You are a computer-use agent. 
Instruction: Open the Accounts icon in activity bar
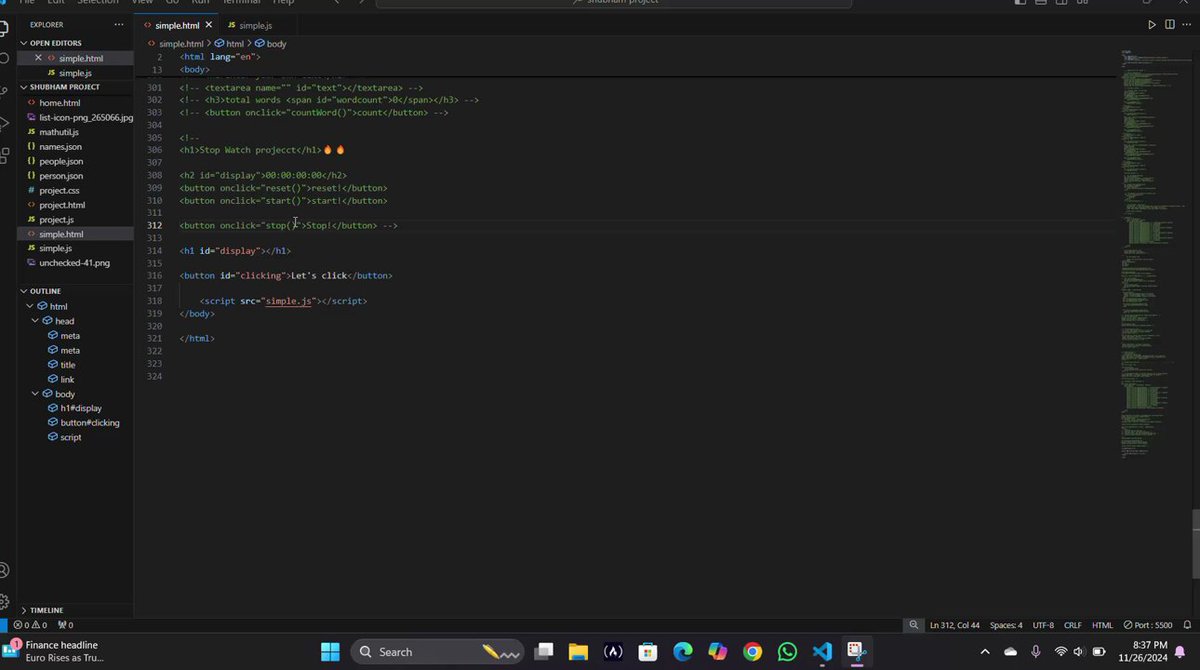point(4,571)
